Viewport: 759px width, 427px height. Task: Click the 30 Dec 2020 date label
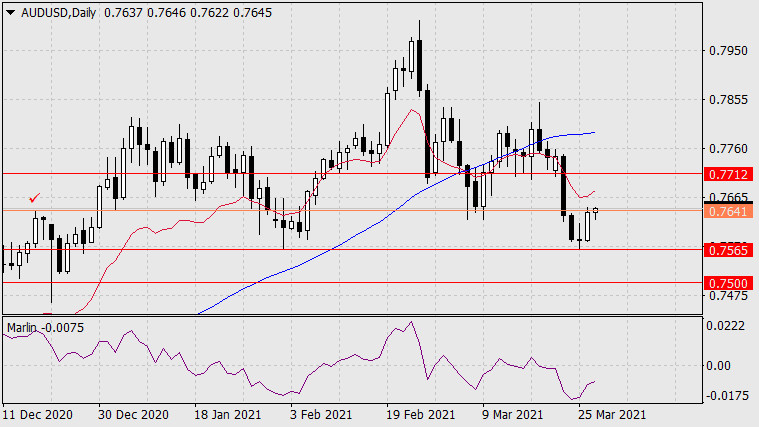click(x=133, y=415)
